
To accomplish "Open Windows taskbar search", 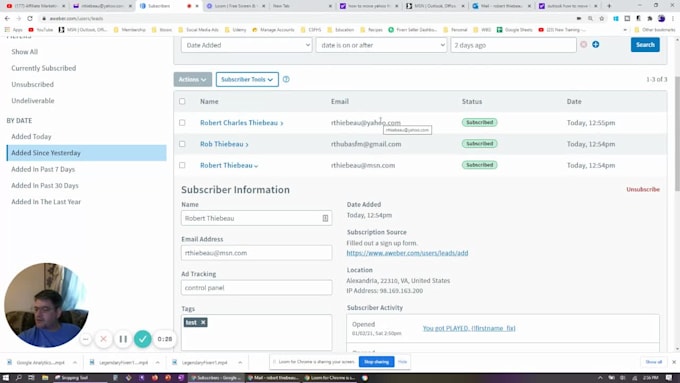I will (x=19, y=378).
